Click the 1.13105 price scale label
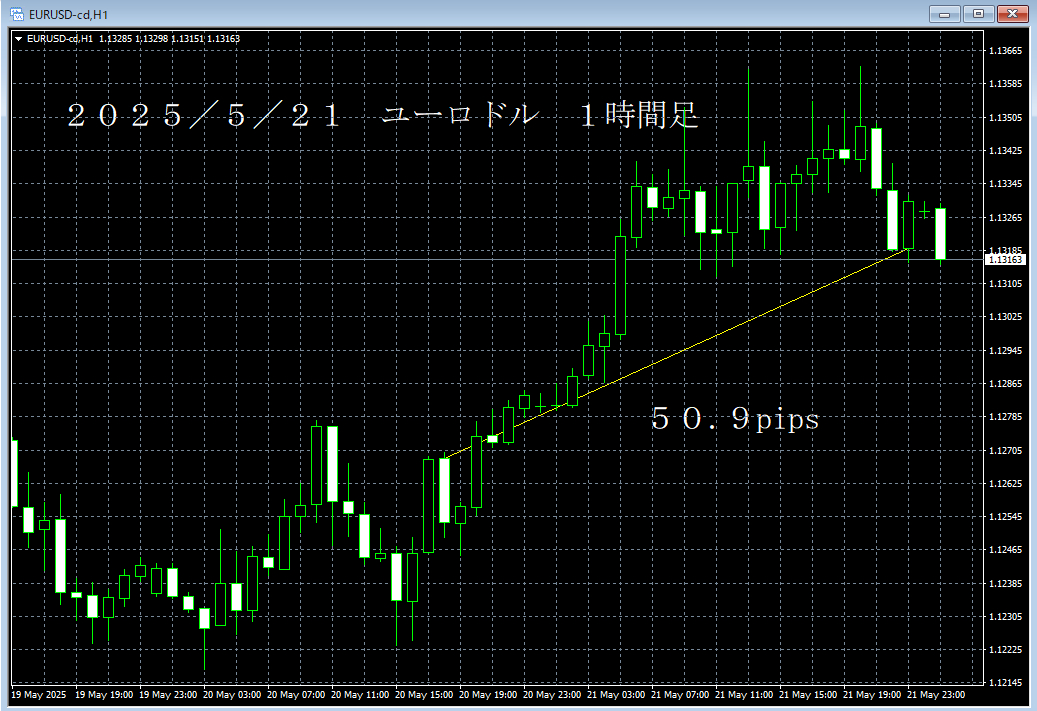Image resolution: width=1037 pixels, height=711 pixels. click(x=1005, y=284)
